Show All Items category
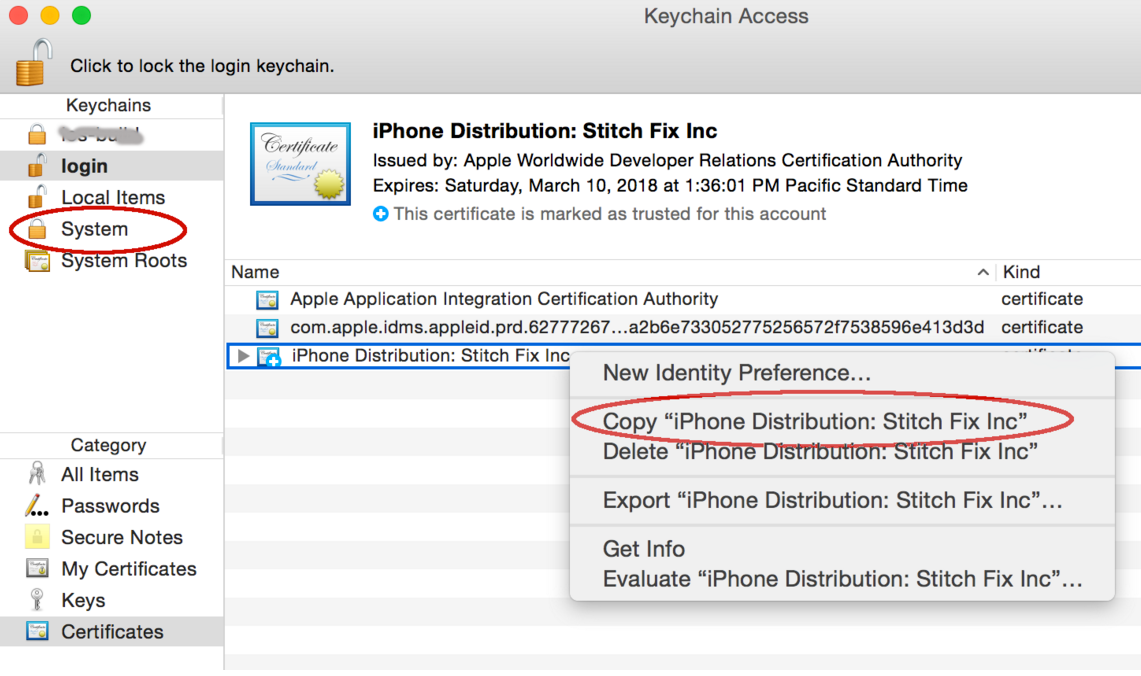The width and height of the screenshot is (1141, 676). point(100,474)
